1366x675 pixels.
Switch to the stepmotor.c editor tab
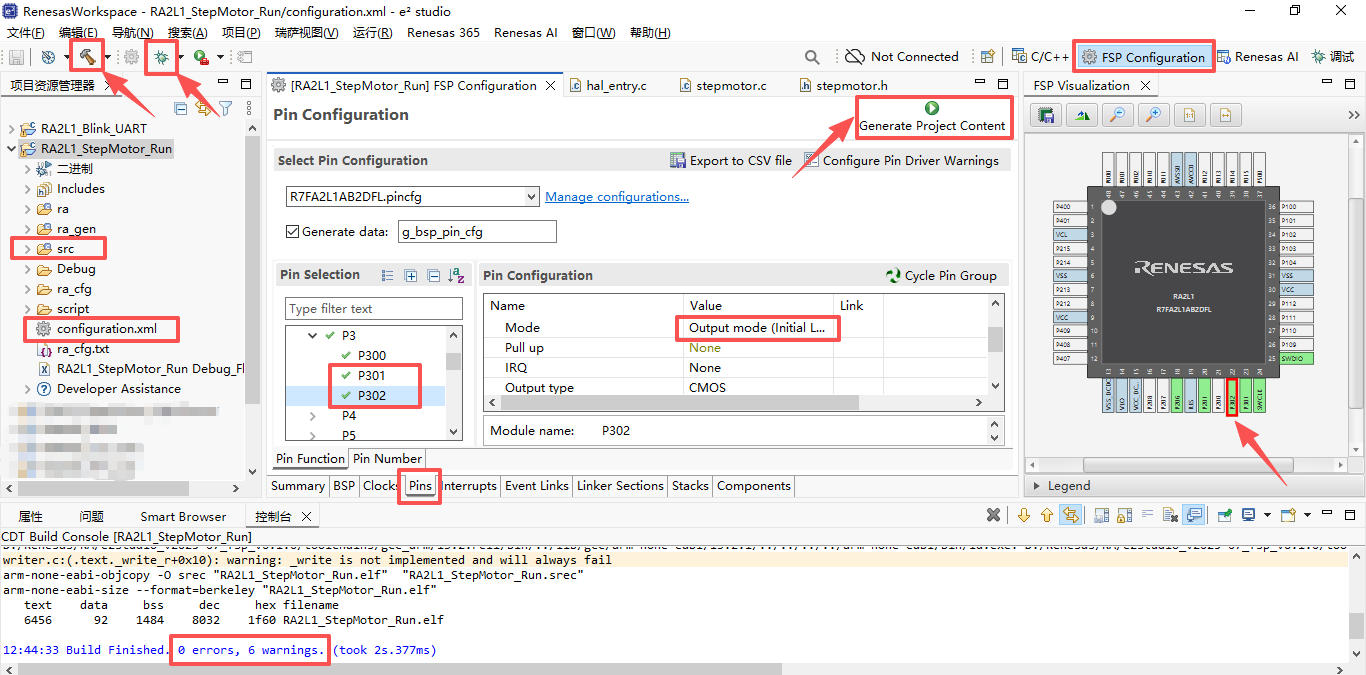(x=723, y=86)
